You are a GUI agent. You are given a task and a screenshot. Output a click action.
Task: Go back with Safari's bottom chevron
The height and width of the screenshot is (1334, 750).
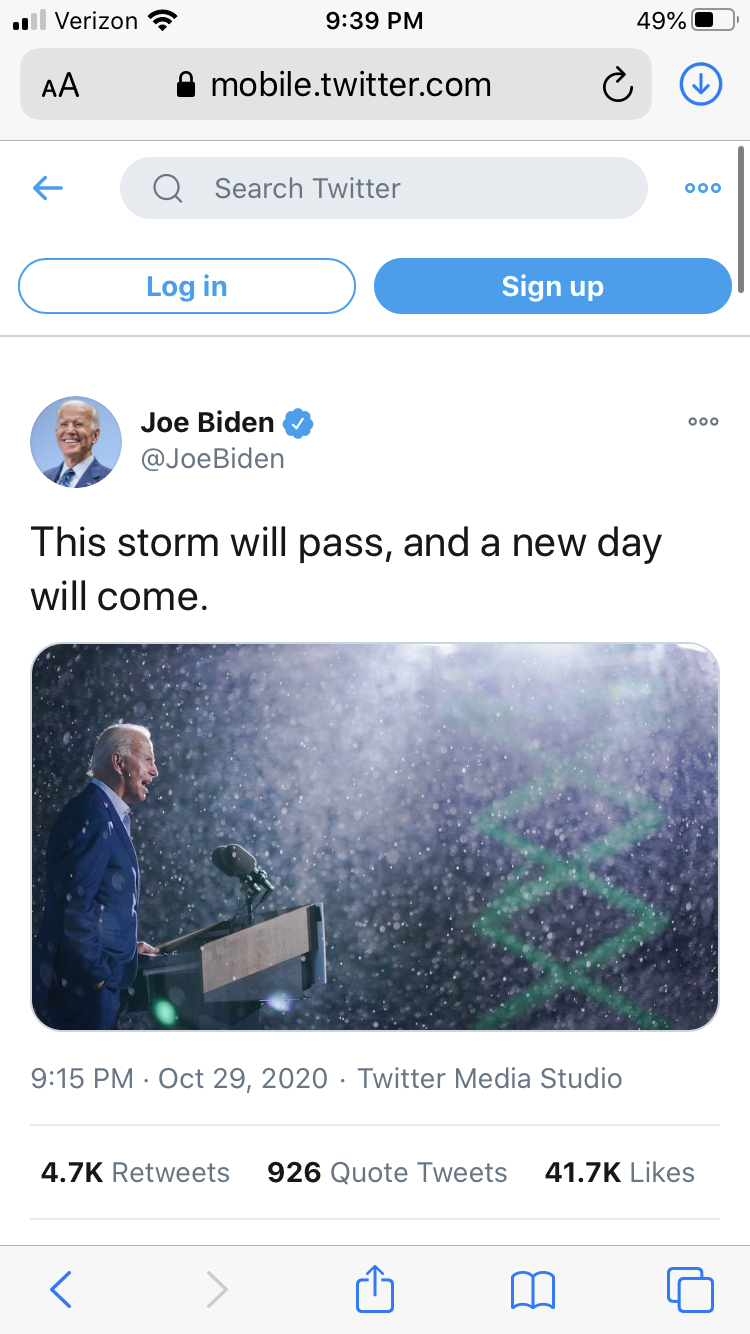pyautogui.click(x=61, y=1290)
